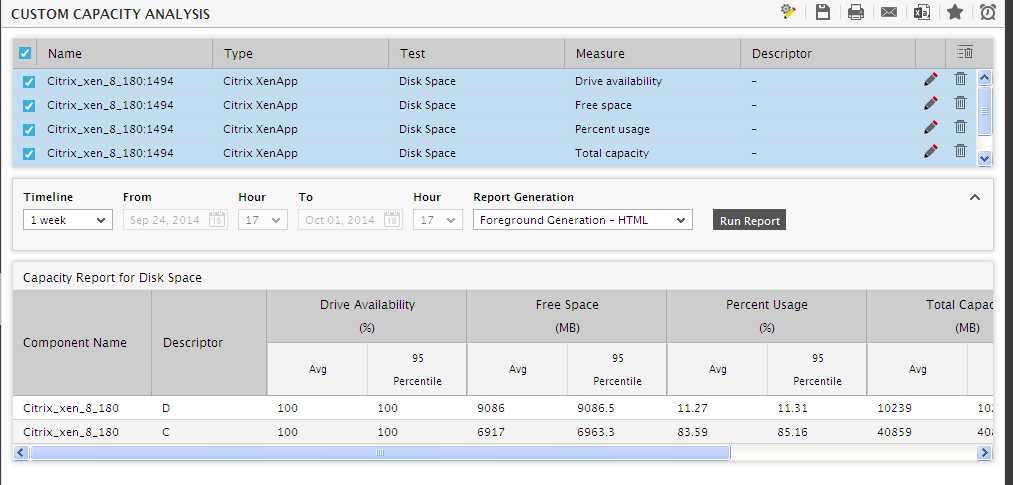This screenshot has height=485, width=1013.
Task: Click the From date field Sep 24, 2014
Action: [x=175, y=220]
